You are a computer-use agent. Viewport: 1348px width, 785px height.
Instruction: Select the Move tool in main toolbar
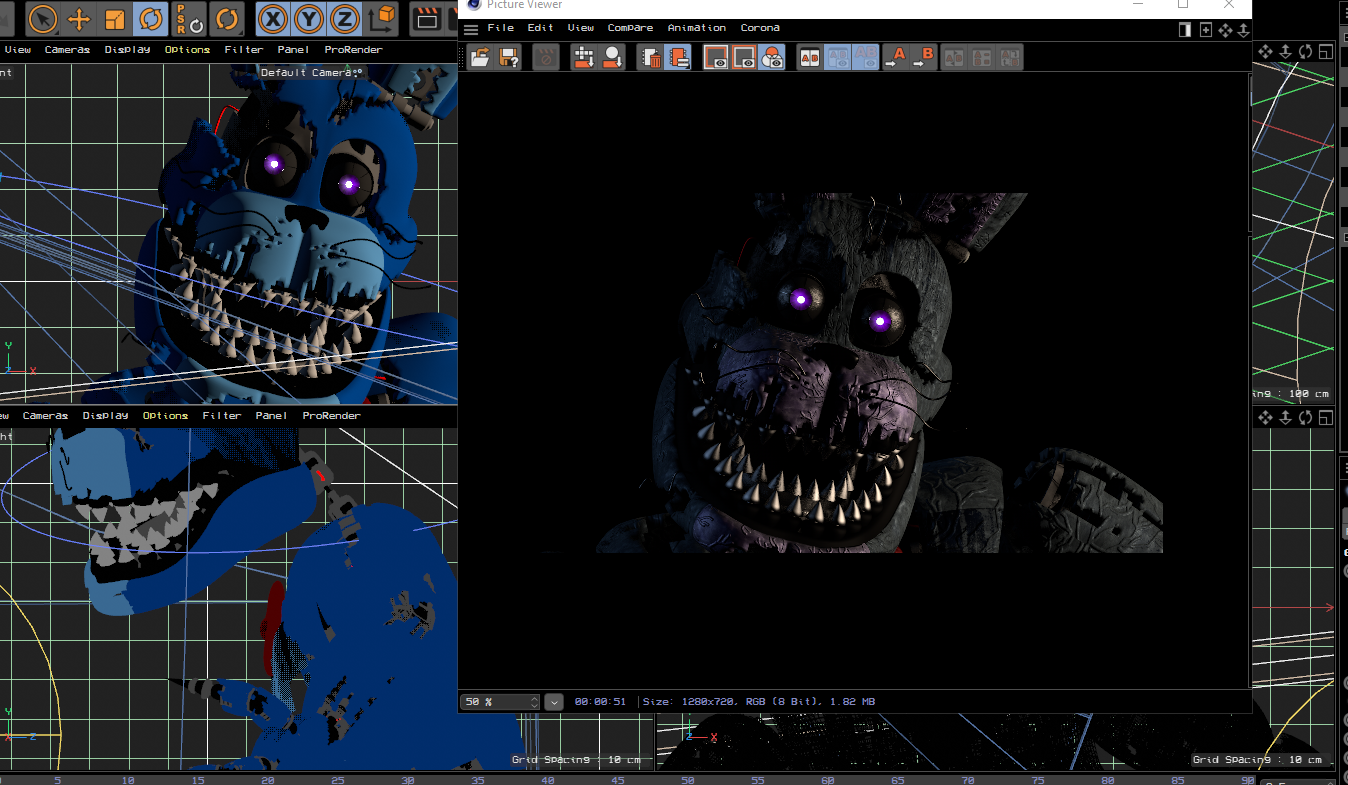[x=79, y=19]
